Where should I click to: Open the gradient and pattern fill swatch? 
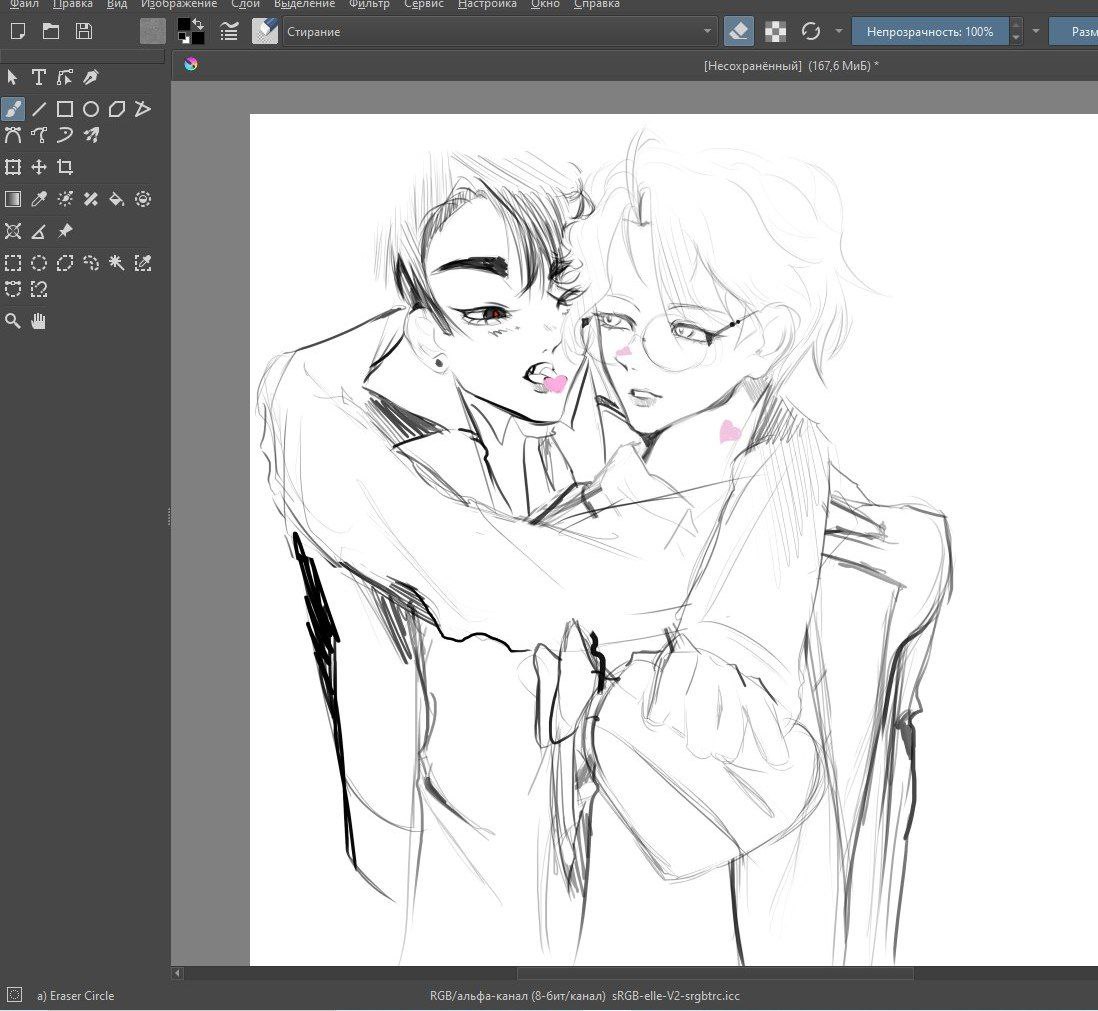tap(153, 31)
